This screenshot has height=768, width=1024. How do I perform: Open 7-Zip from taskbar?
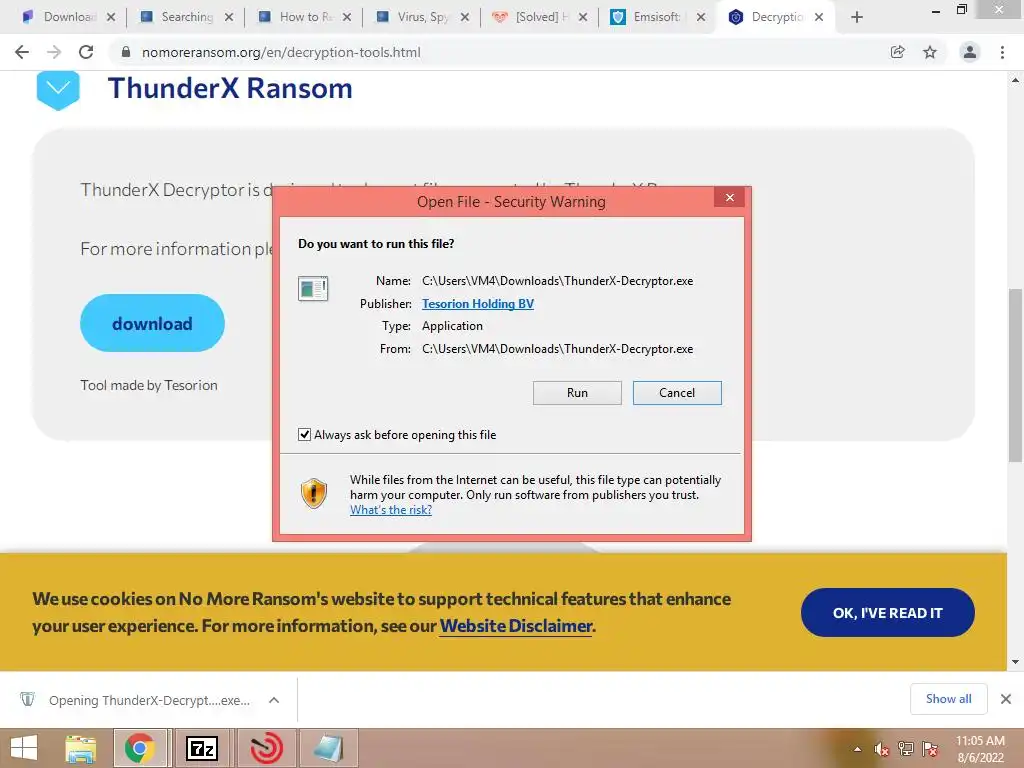(x=202, y=748)
